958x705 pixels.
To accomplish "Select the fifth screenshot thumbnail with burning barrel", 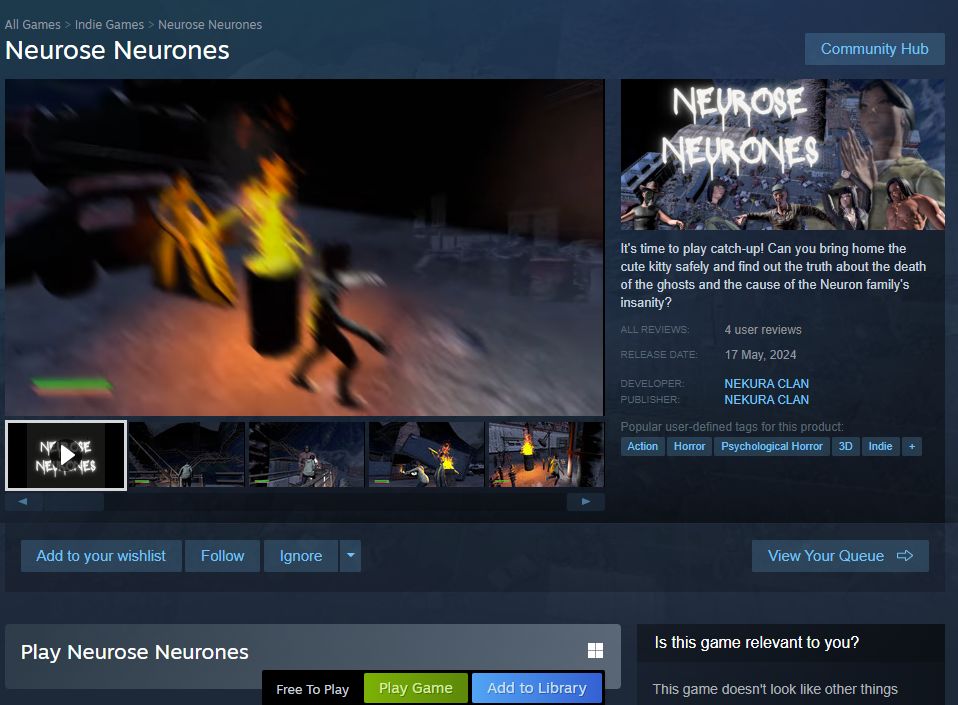I will [546, 455].
